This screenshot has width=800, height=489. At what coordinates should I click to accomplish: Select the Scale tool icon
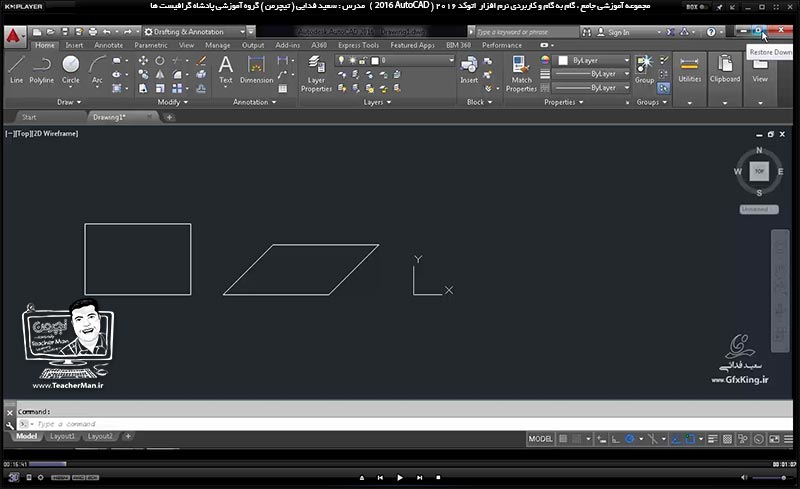[x=160, y=88]
